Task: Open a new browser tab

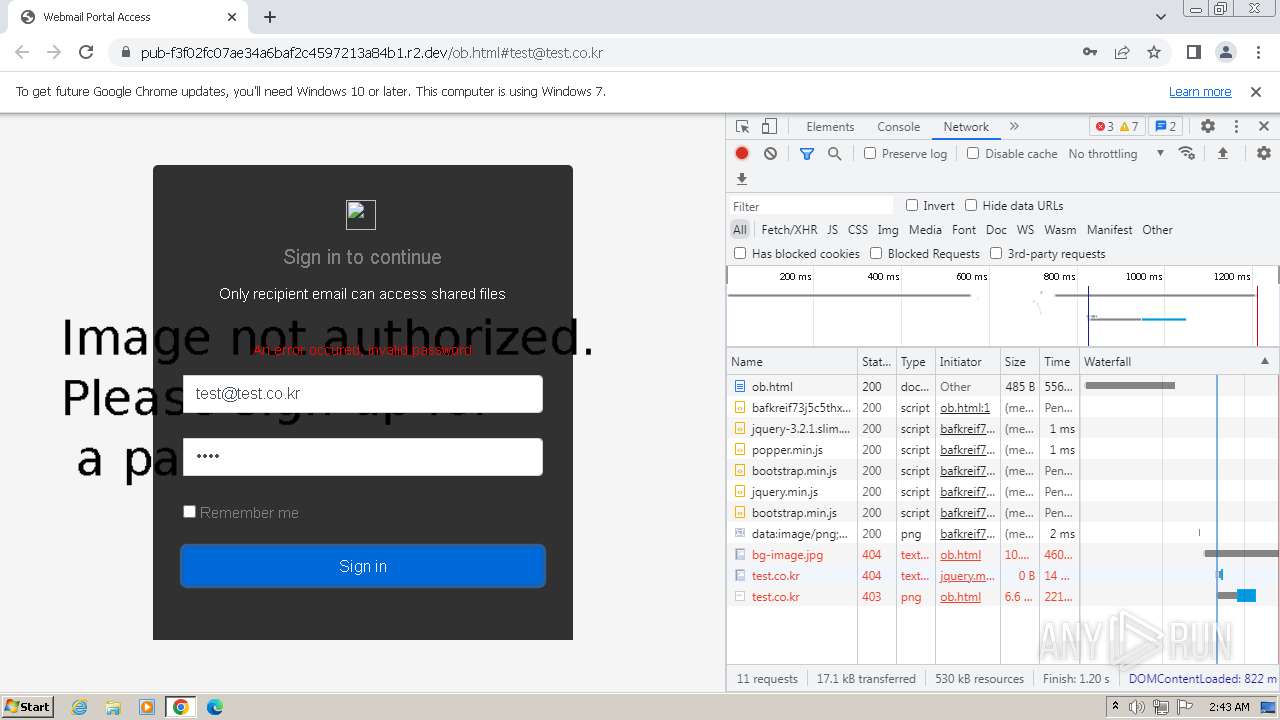Action: pyautogui.click(x=270, y=17)
